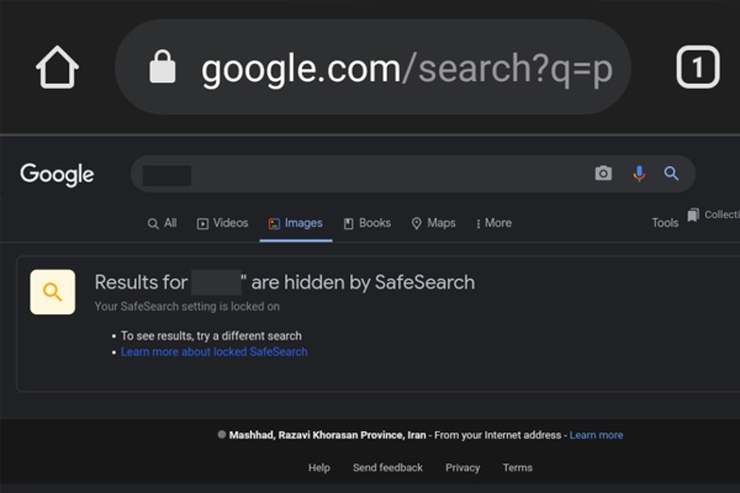Open the tab switcher showing 1 tab
The height and width of the screenshot is (493, 740).
coord(698,67)
